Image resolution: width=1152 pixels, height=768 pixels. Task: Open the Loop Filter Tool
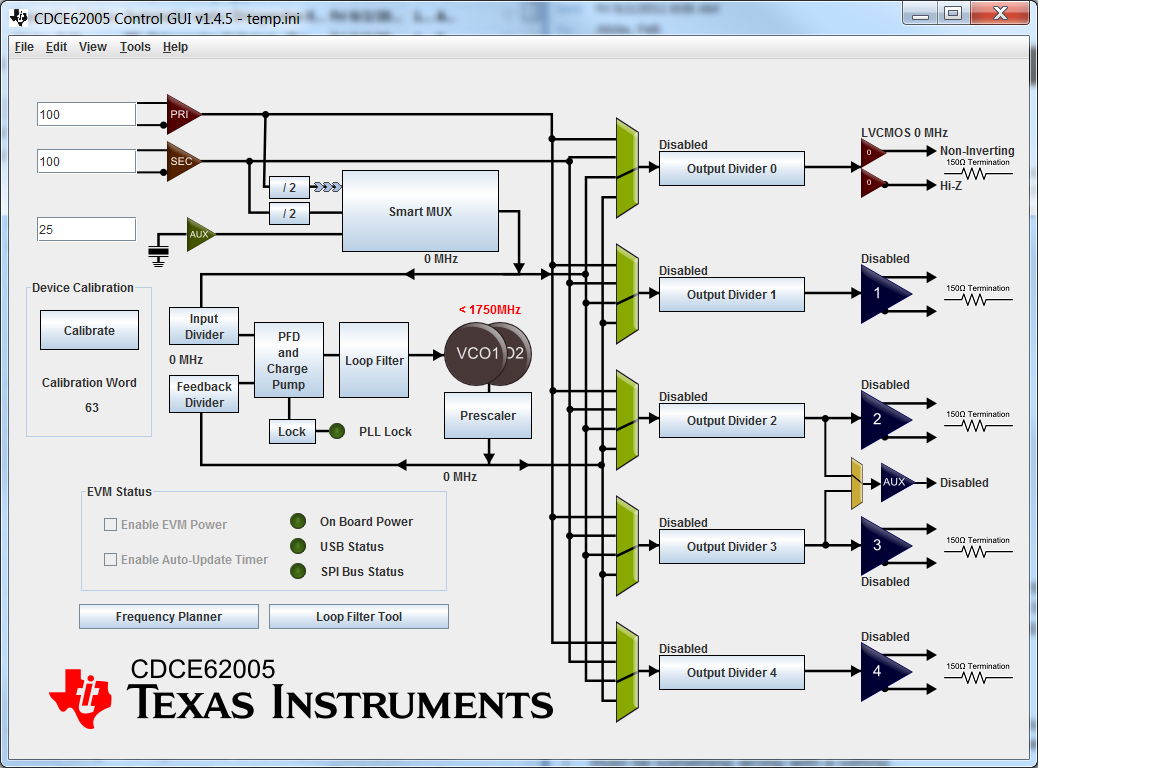[x=359, y=617]
